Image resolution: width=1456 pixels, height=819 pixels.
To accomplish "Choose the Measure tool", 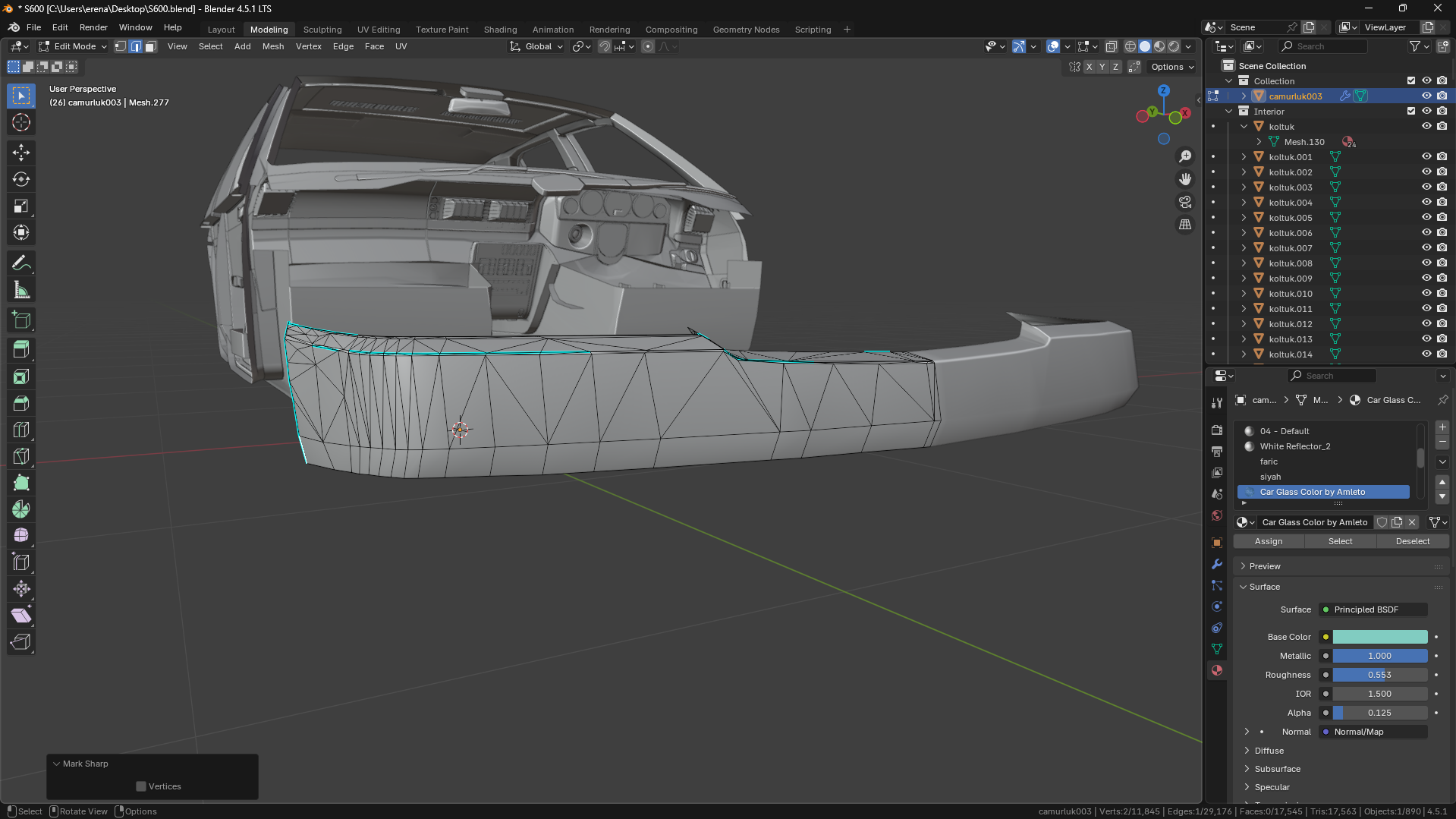I will click(21, 290).
